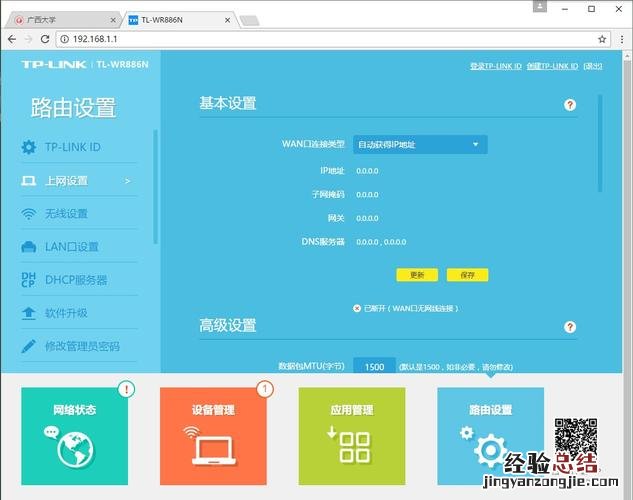Click the 更新 button
The width and height of the screenshot is (633, 500).
(417, 275)
